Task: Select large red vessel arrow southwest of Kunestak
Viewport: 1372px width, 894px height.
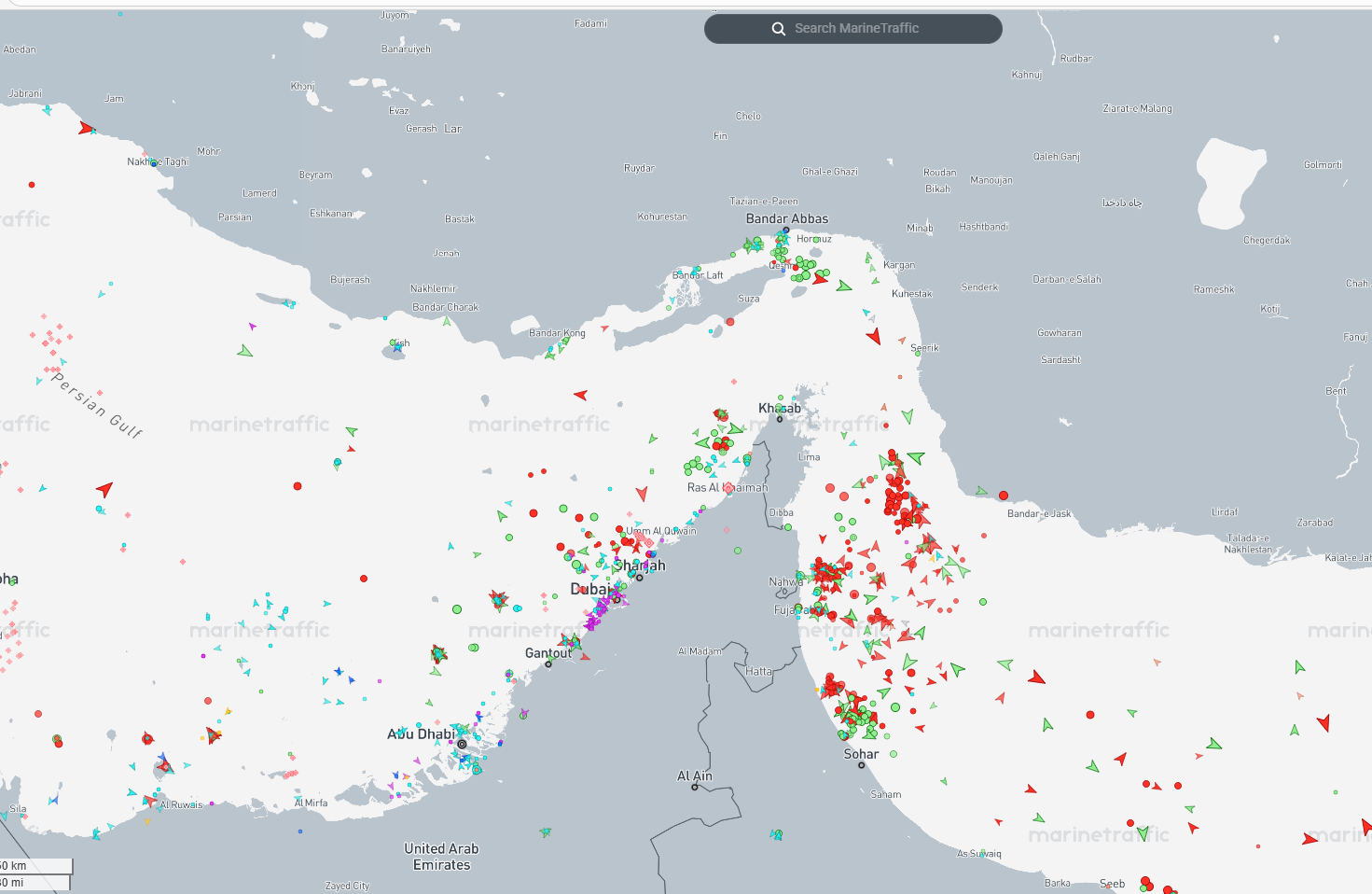Action: pos(874,335)
